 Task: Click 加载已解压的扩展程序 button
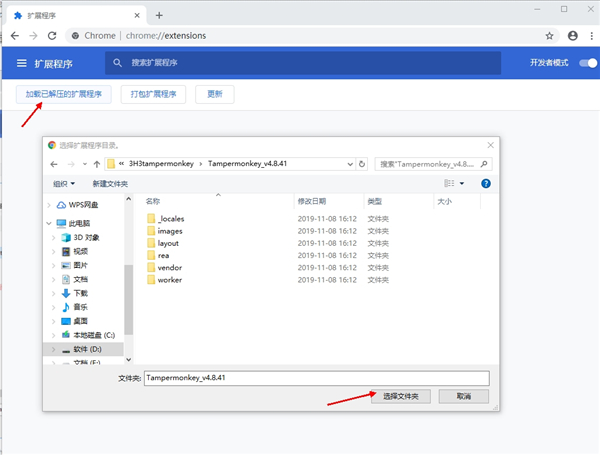[64, 94]
